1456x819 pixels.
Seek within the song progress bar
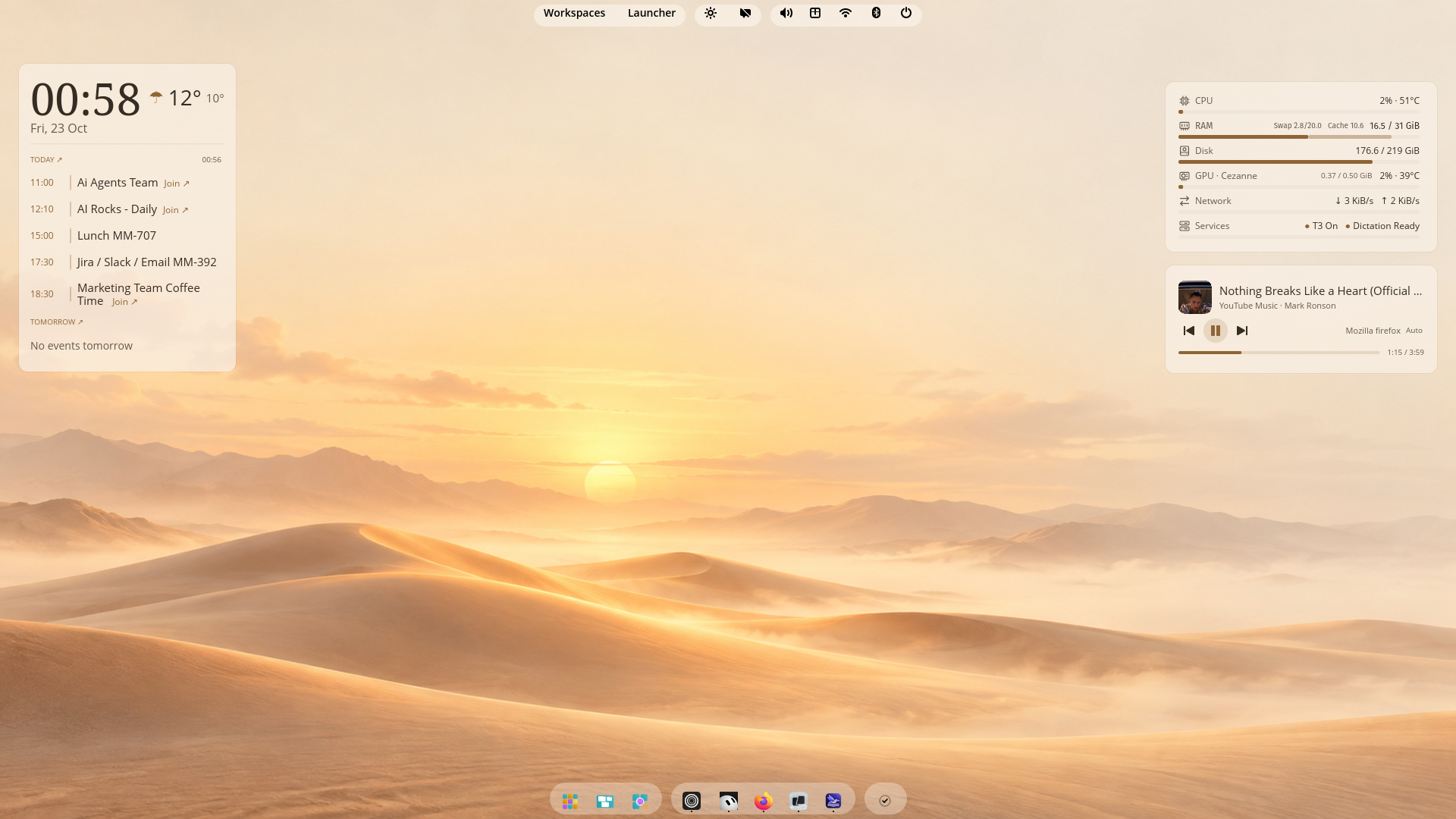pos(1279,353)
